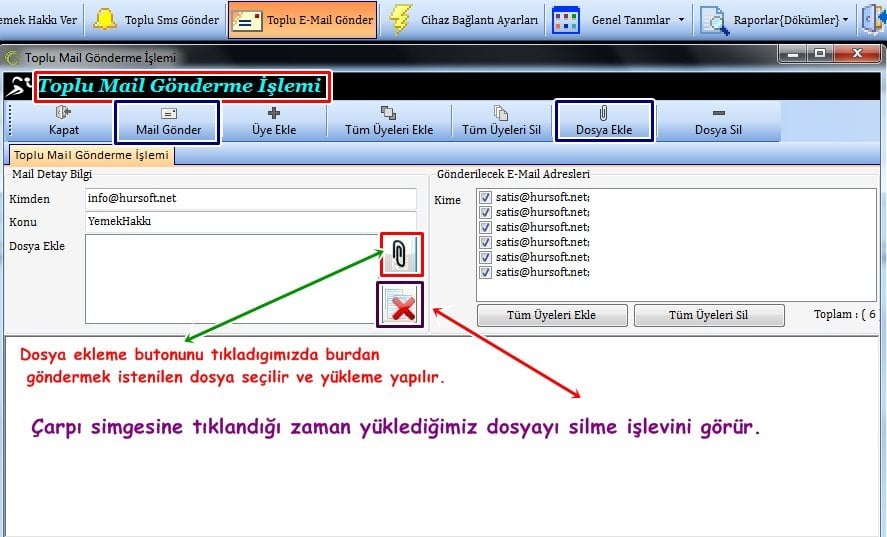Select the Toplu Mail Gönderme İşlemi tab
The height and width of the screenshot is (537, 887).
point(92,155)
